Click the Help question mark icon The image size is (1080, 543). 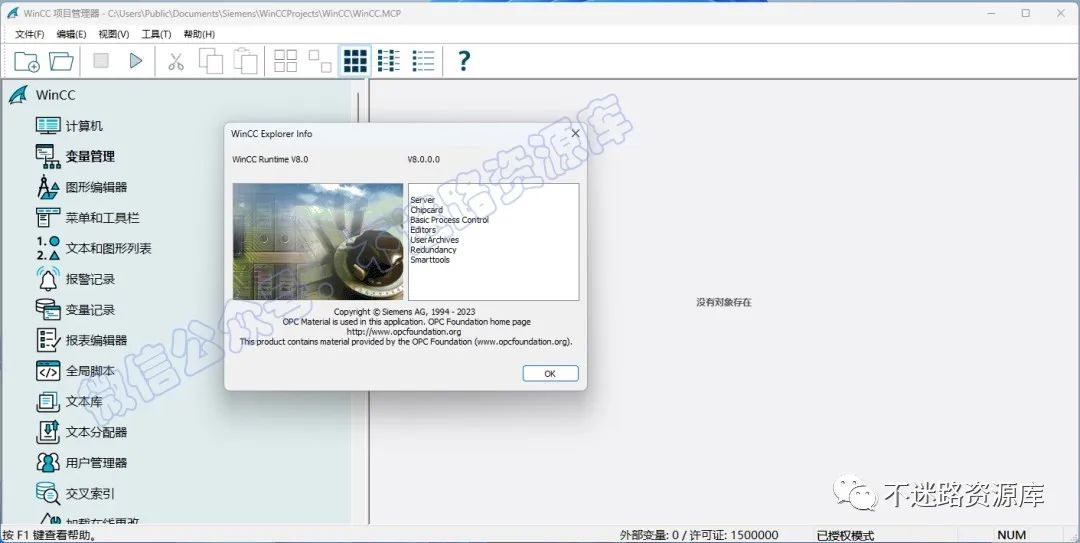(x=464, y=61)
